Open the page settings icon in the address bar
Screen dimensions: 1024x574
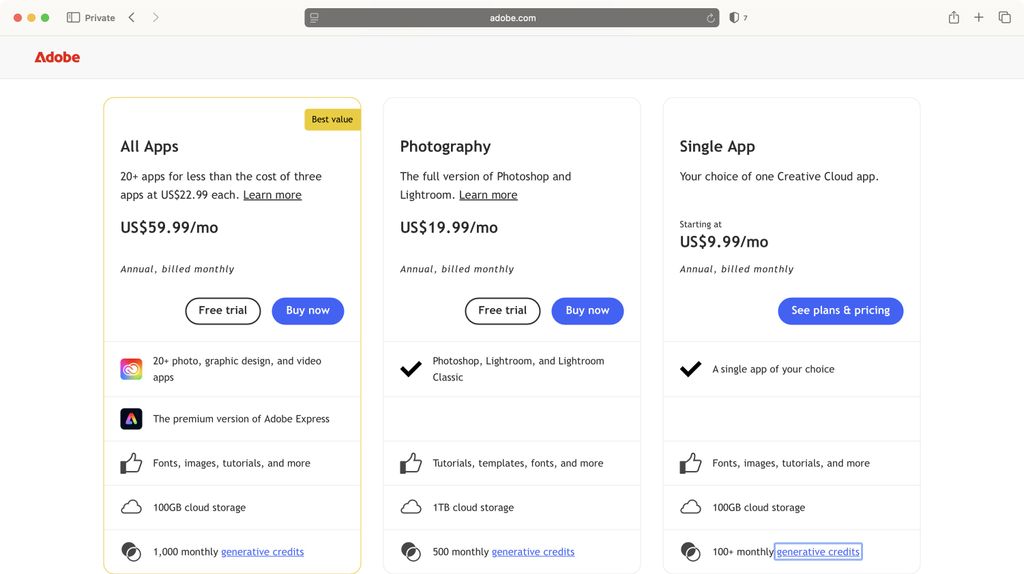point(315,18)
